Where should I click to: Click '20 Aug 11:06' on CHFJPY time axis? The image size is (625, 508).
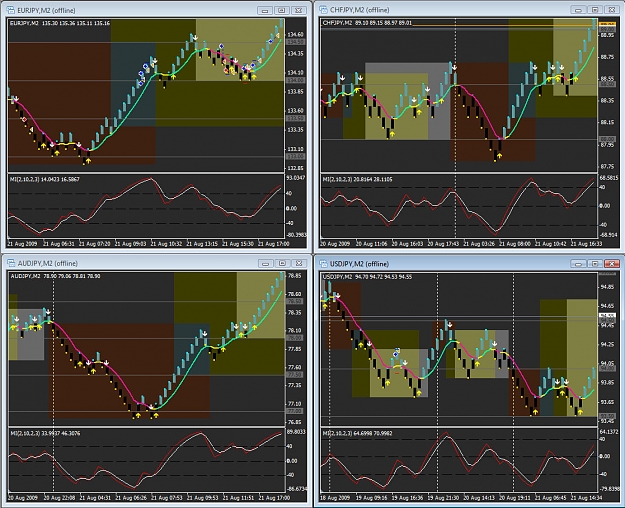[371, 244]
